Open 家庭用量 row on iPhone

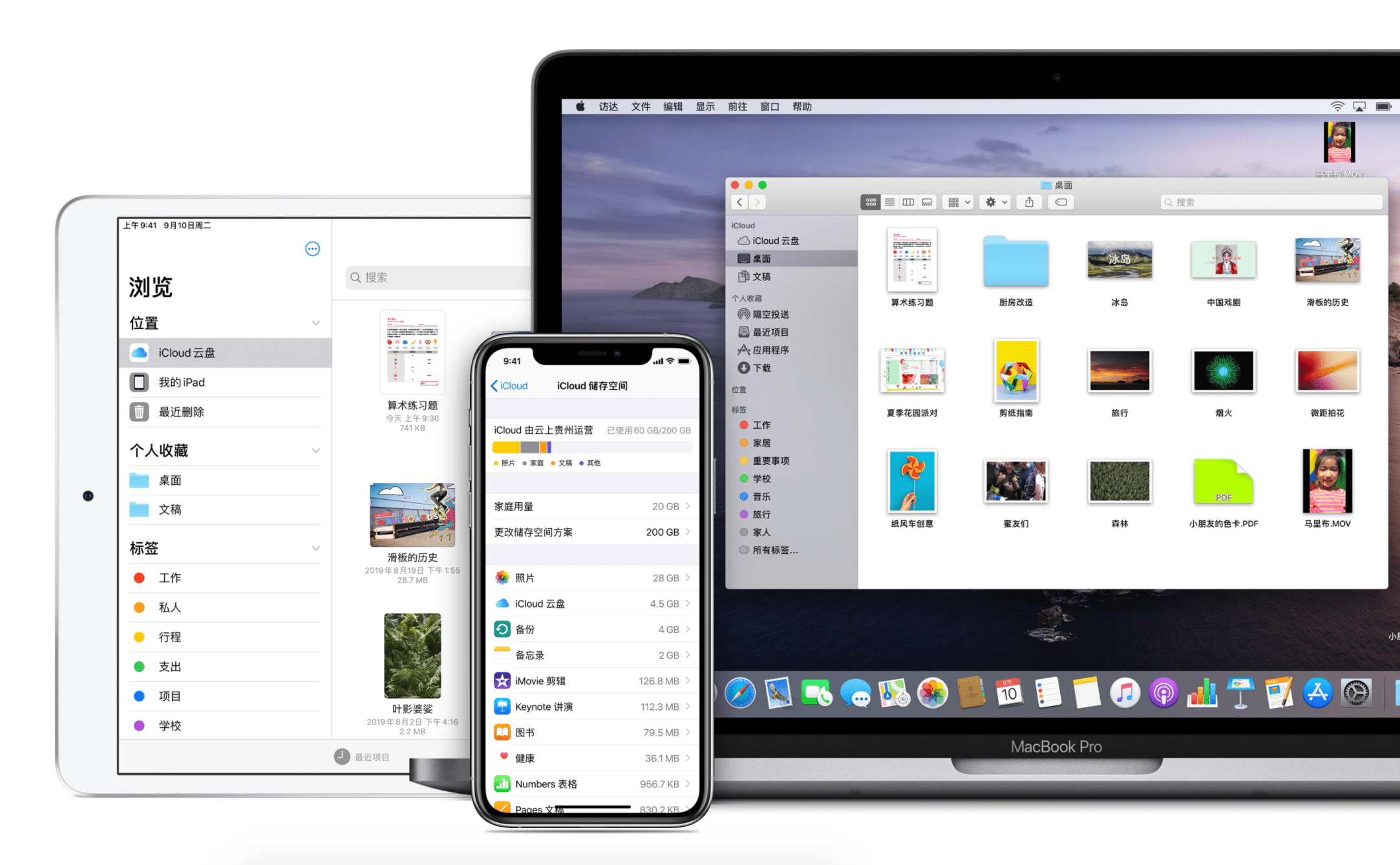592,506
